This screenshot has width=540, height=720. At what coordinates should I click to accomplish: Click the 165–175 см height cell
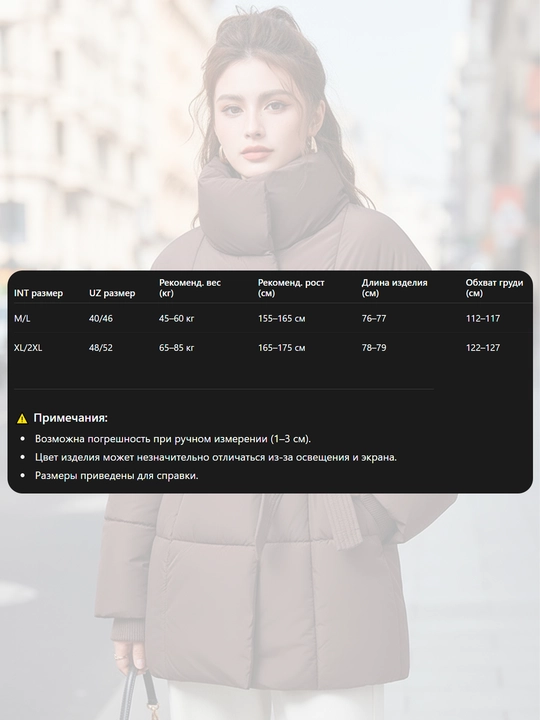(281, 348)
